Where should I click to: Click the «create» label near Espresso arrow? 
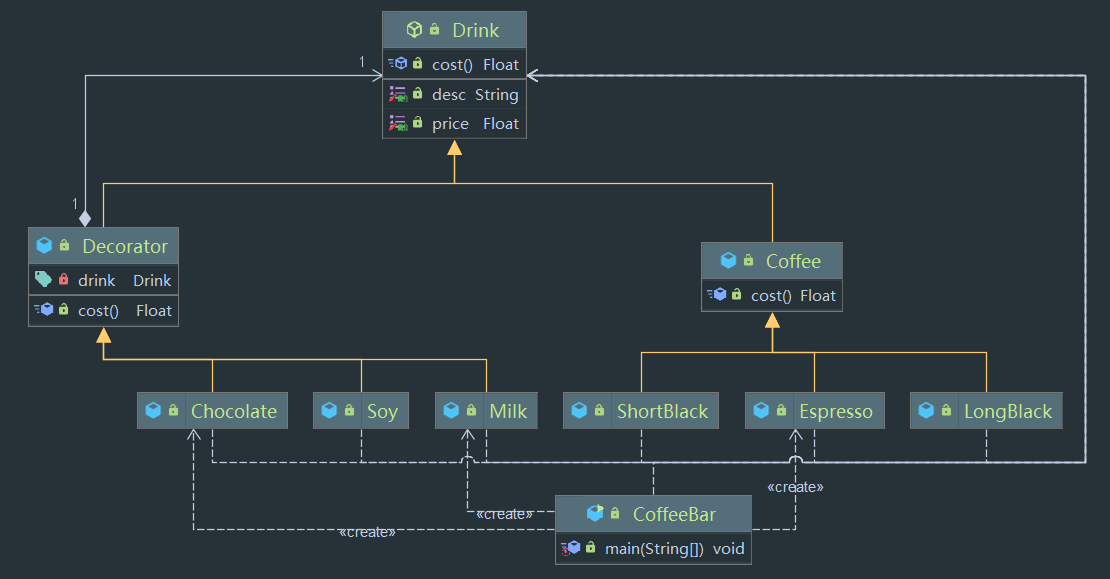coord(795,487)
